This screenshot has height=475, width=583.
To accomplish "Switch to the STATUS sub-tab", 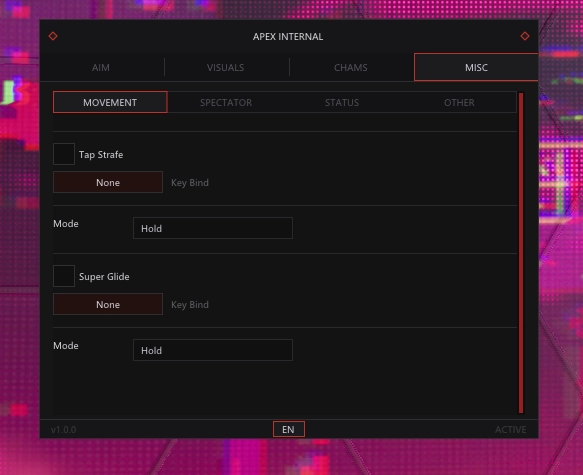I will click(x=342, y=103).
